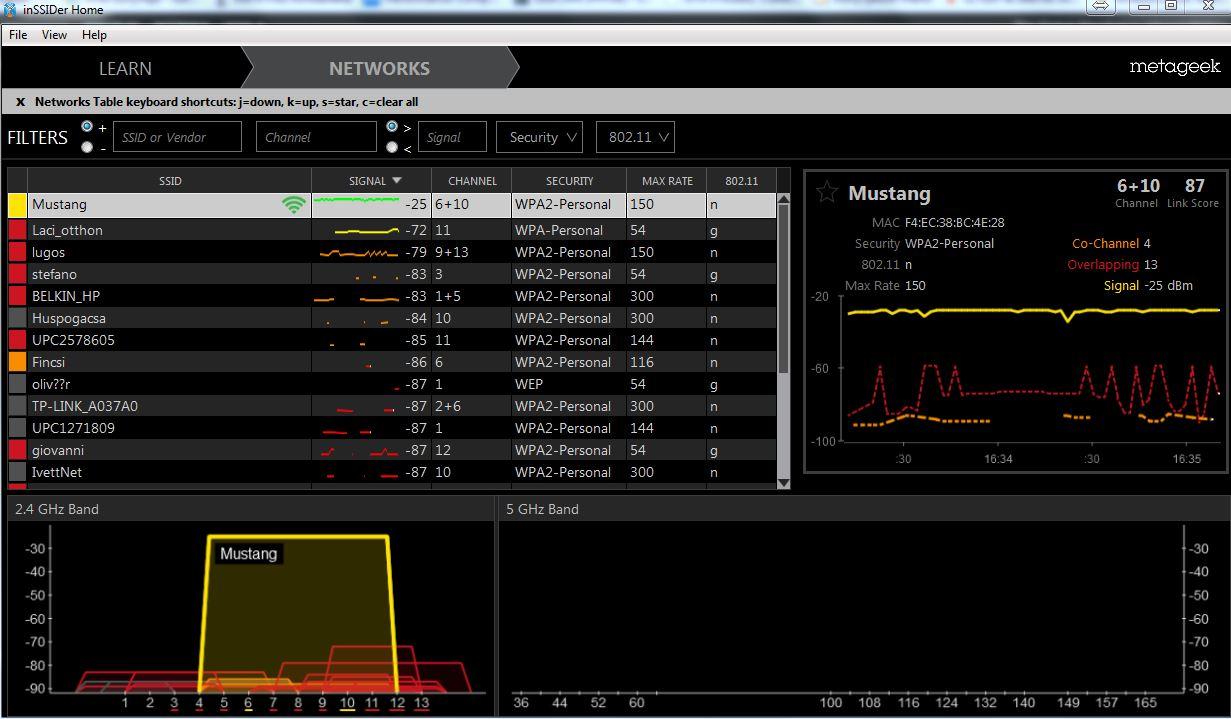Click the CHANNEL column header
Image resolution: width=1231 pixels, height=719 pixels.
click(x=472, y=181)
